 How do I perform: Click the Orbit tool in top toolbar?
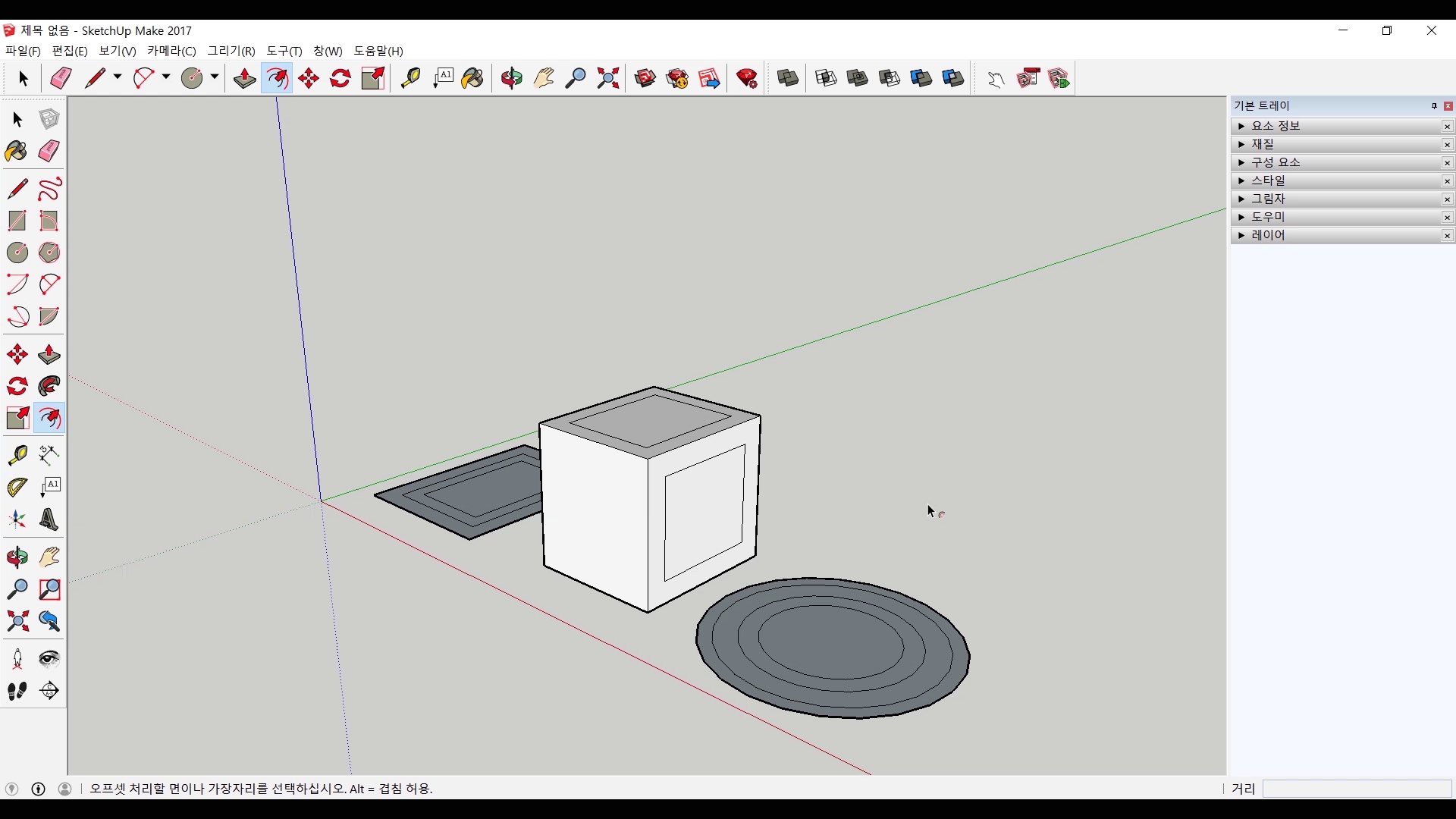[512, 78]
